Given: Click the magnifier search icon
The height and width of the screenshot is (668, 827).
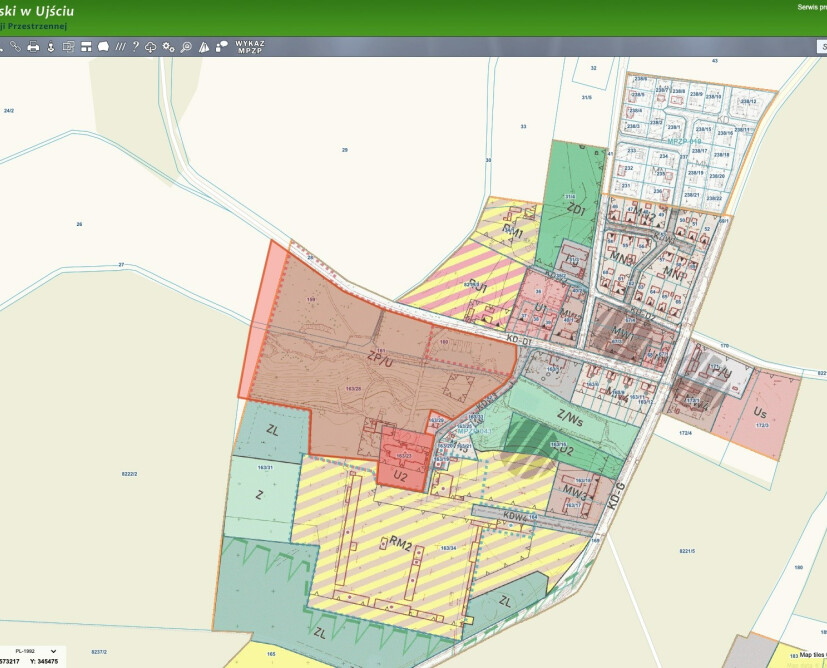Looking at the screenshot, I should (186, 47).
